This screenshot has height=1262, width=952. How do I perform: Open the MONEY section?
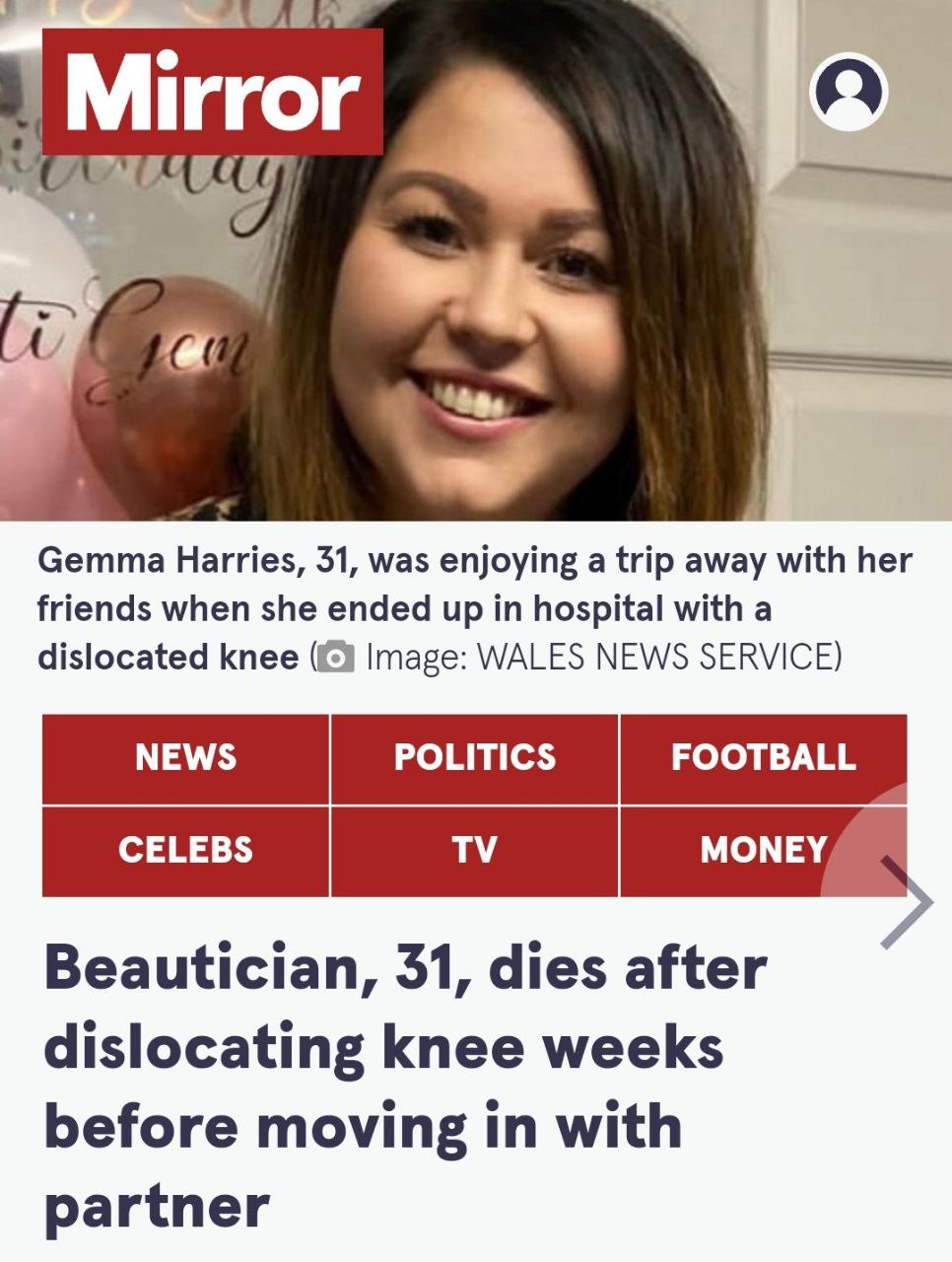[763, 851]
